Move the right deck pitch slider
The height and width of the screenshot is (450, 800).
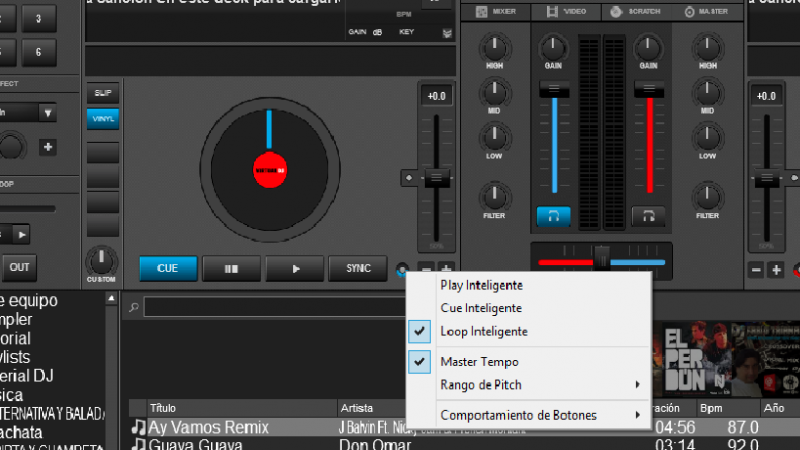(766, 178)
